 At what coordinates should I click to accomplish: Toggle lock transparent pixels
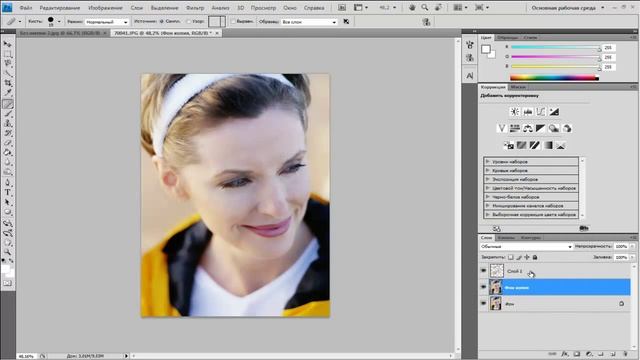[x=511, y=257]
